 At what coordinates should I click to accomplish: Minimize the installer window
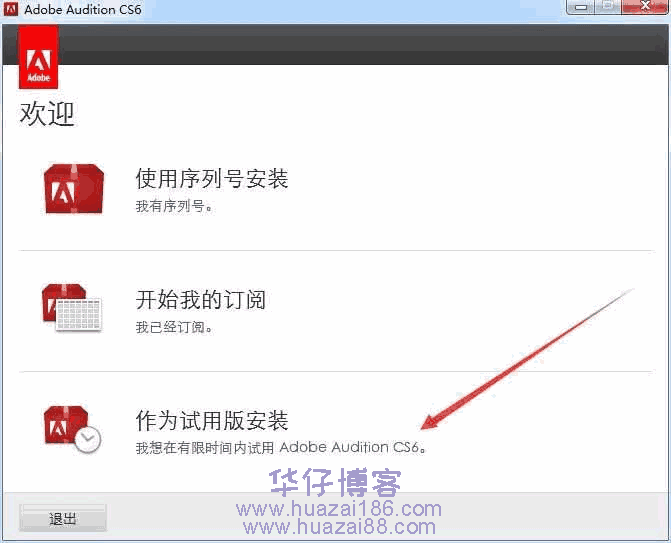pyautogui.click(x=581, y=7)
